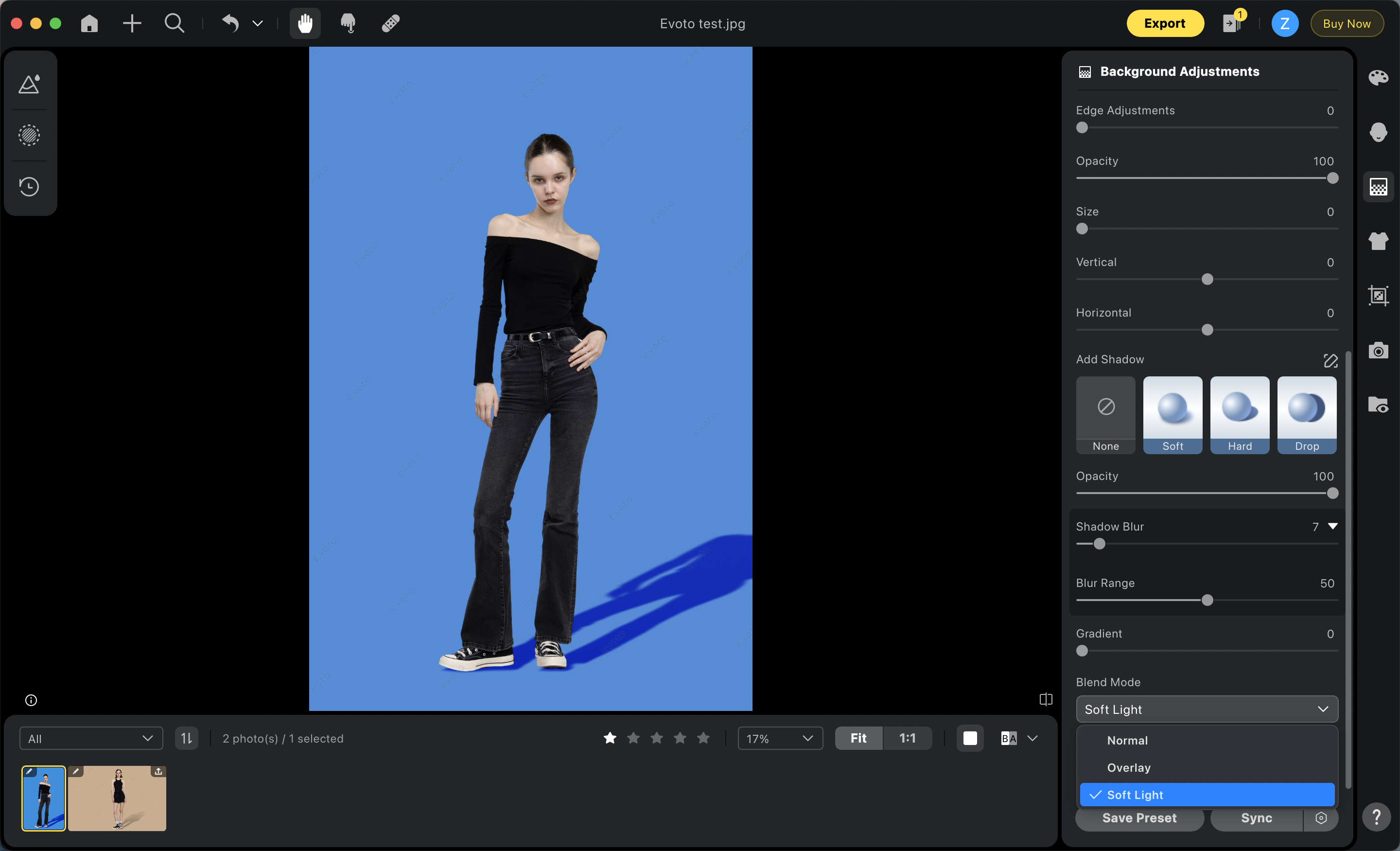Viewport: 1400px width, 851px height.
Task: Go to the Home screen icon
Action: (x=89, y=23)
